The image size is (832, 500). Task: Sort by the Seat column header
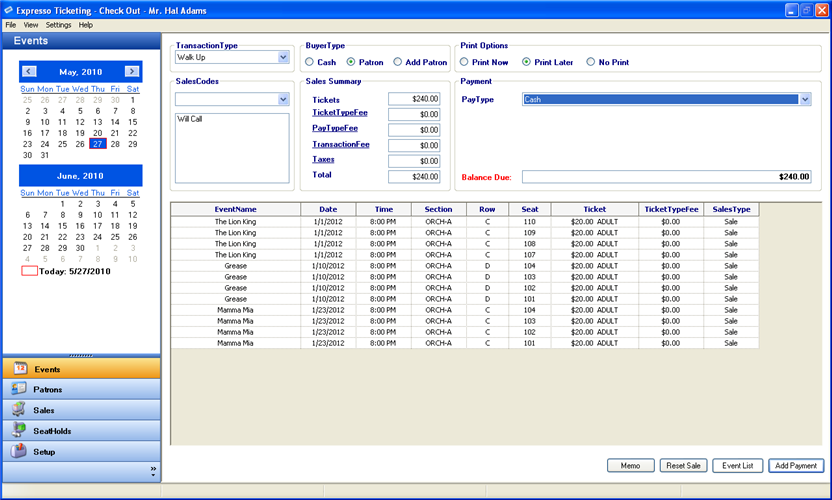[x=530, y=209]
